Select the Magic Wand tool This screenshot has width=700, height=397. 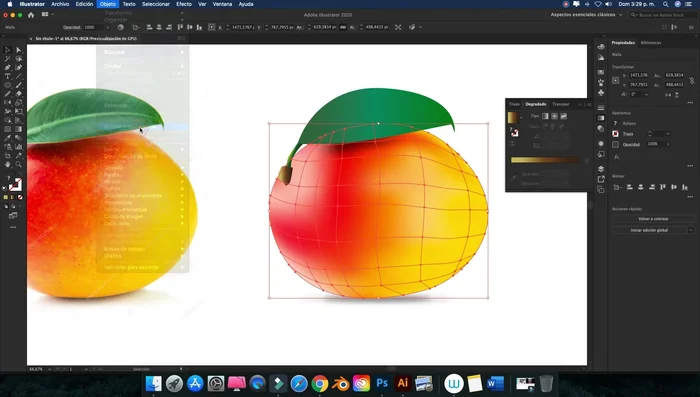pos(8,59)
